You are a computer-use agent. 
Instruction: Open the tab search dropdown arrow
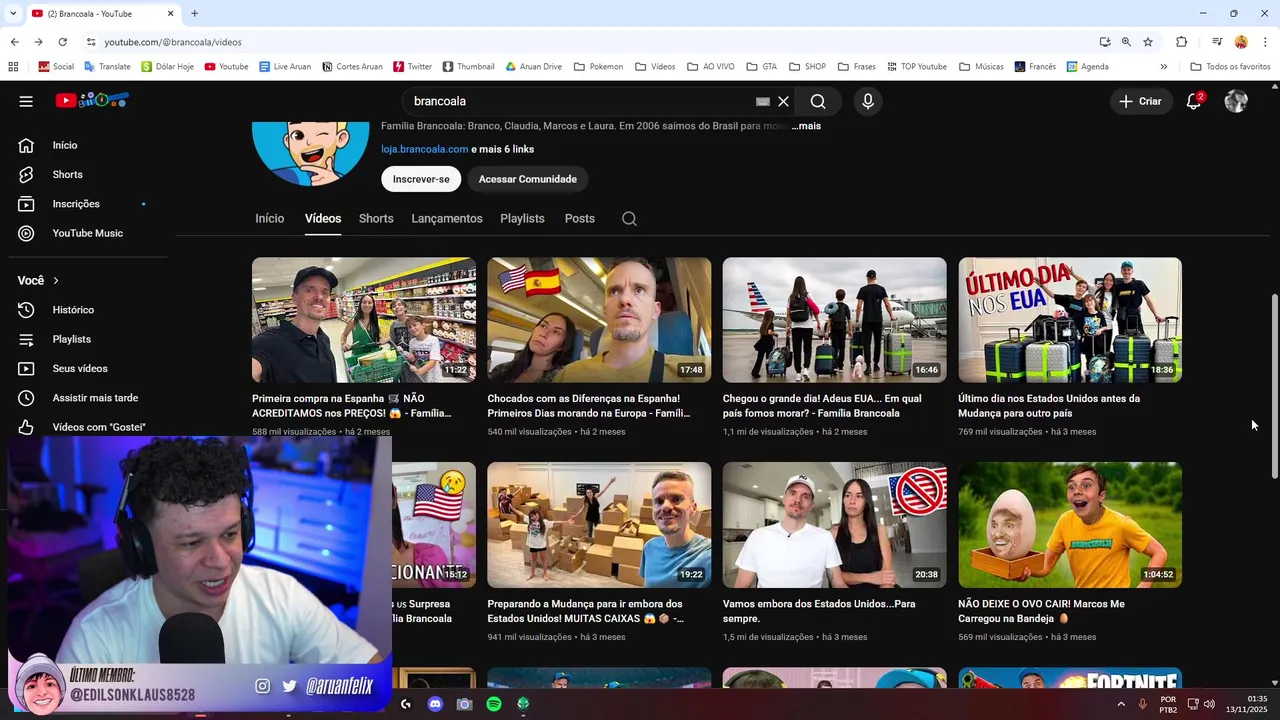tap(12, 13)
